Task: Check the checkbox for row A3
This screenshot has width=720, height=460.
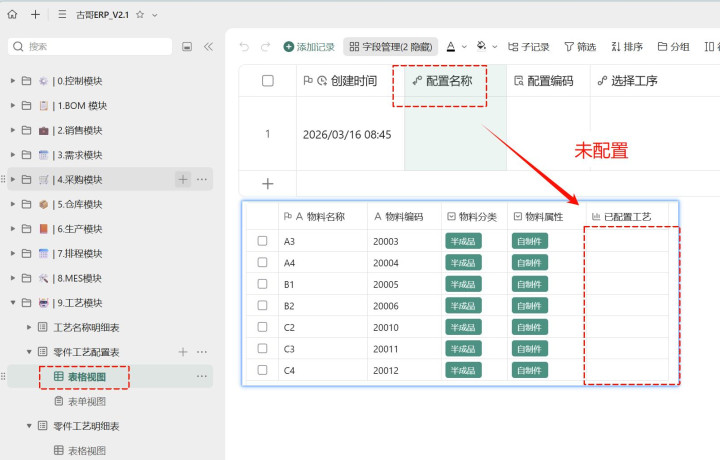Action: 262,241
